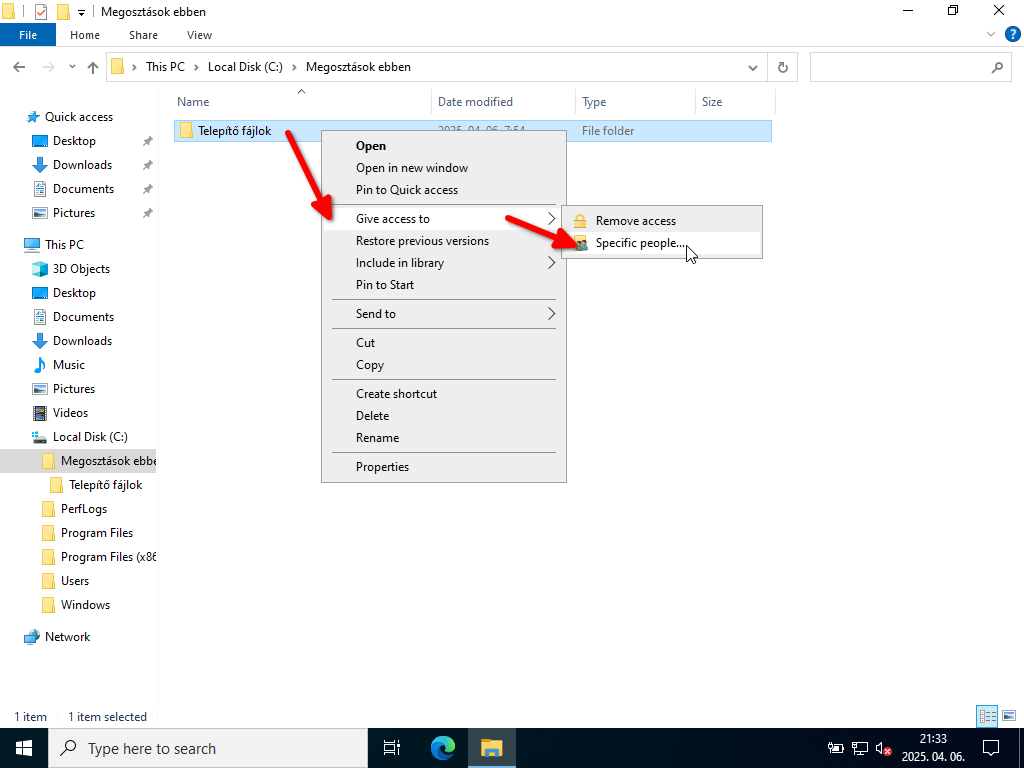
Task: Open the notification center icon
Action: (990, 748)
